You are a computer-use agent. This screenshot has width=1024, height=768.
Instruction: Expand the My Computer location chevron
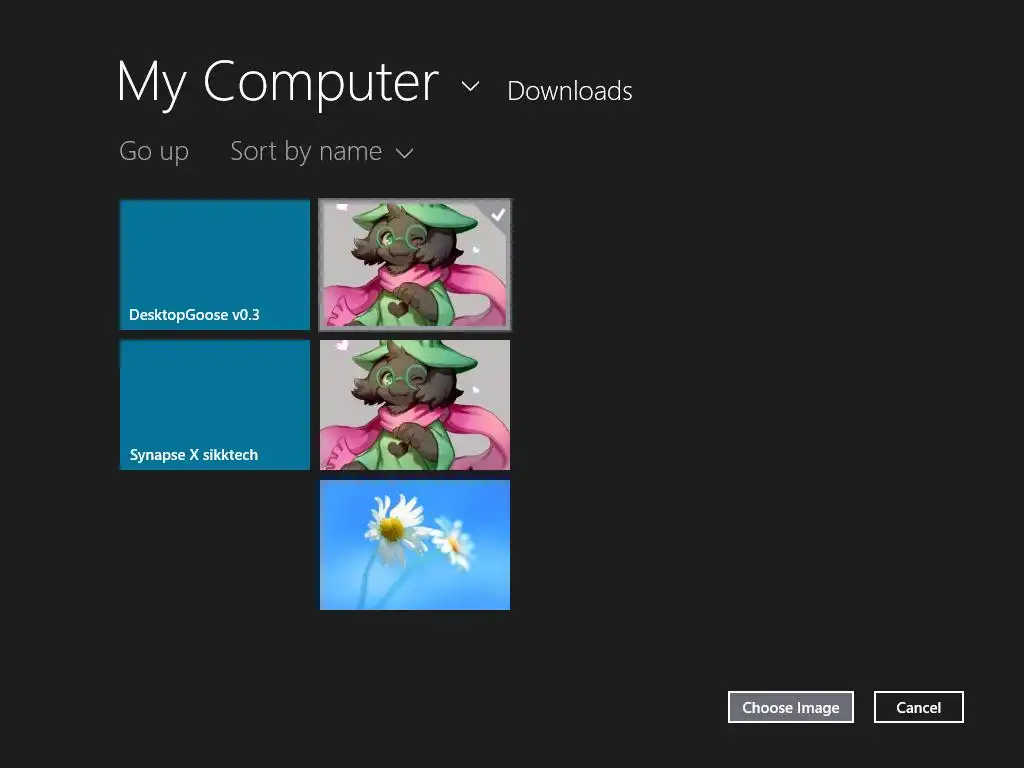[x=470, y=86]
